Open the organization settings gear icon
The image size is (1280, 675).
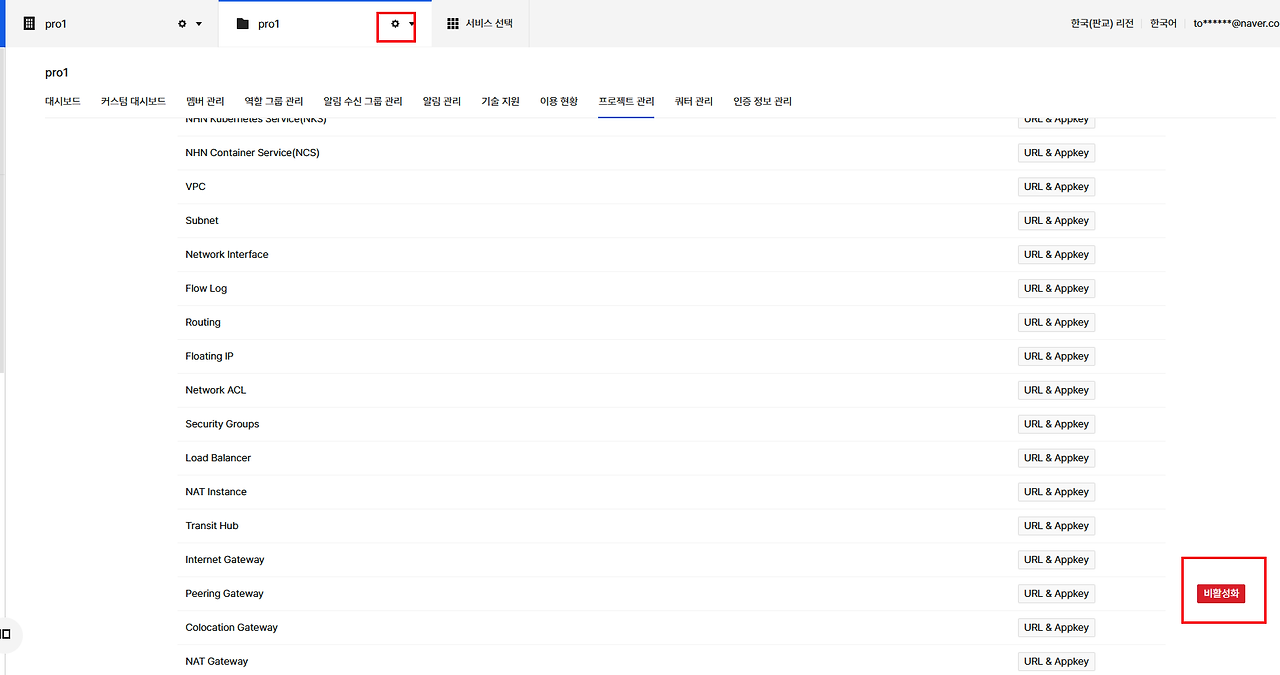click(x=182, y=23)
